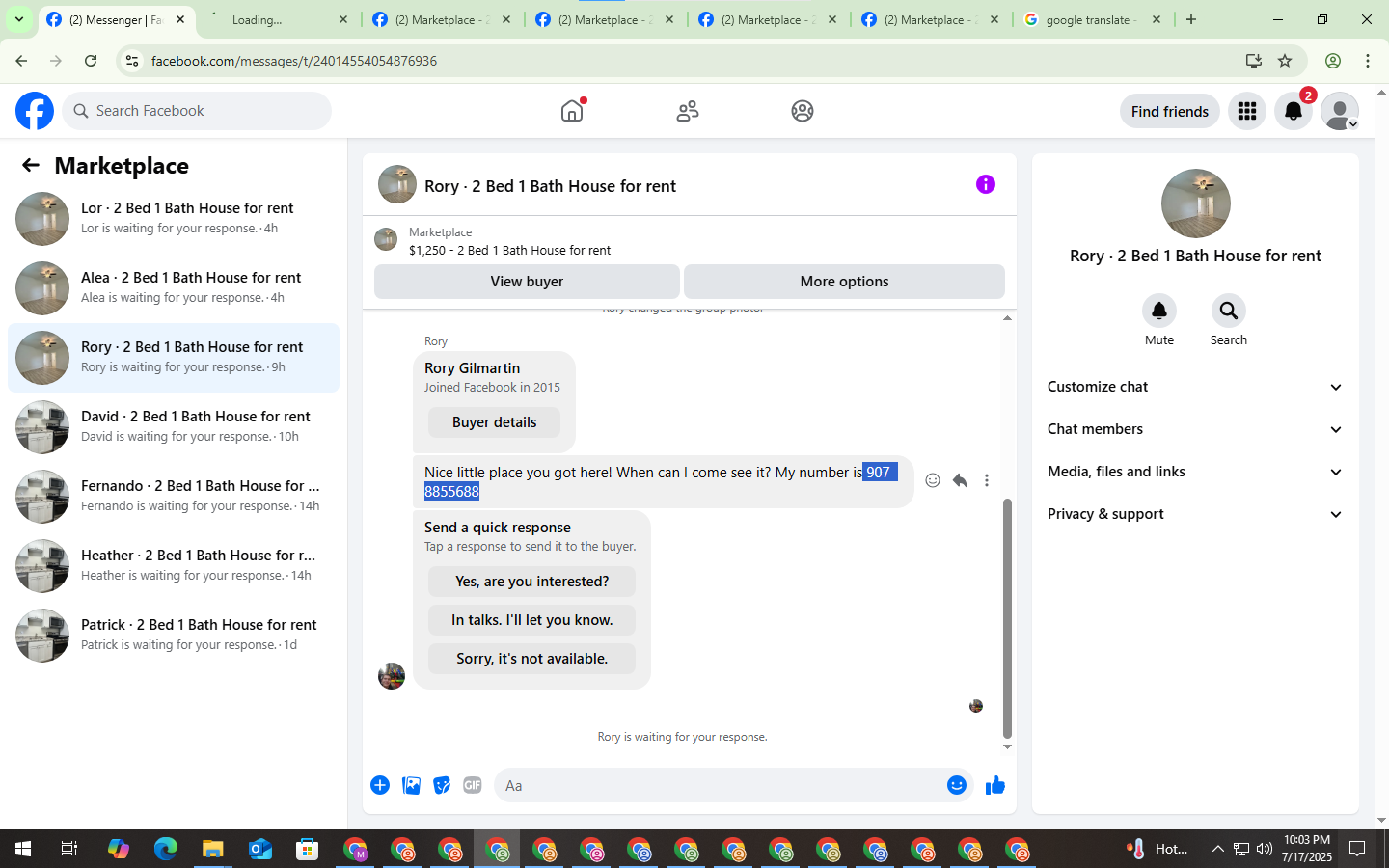Open Chrome's three-dot menu

(x=1368, y=61)
